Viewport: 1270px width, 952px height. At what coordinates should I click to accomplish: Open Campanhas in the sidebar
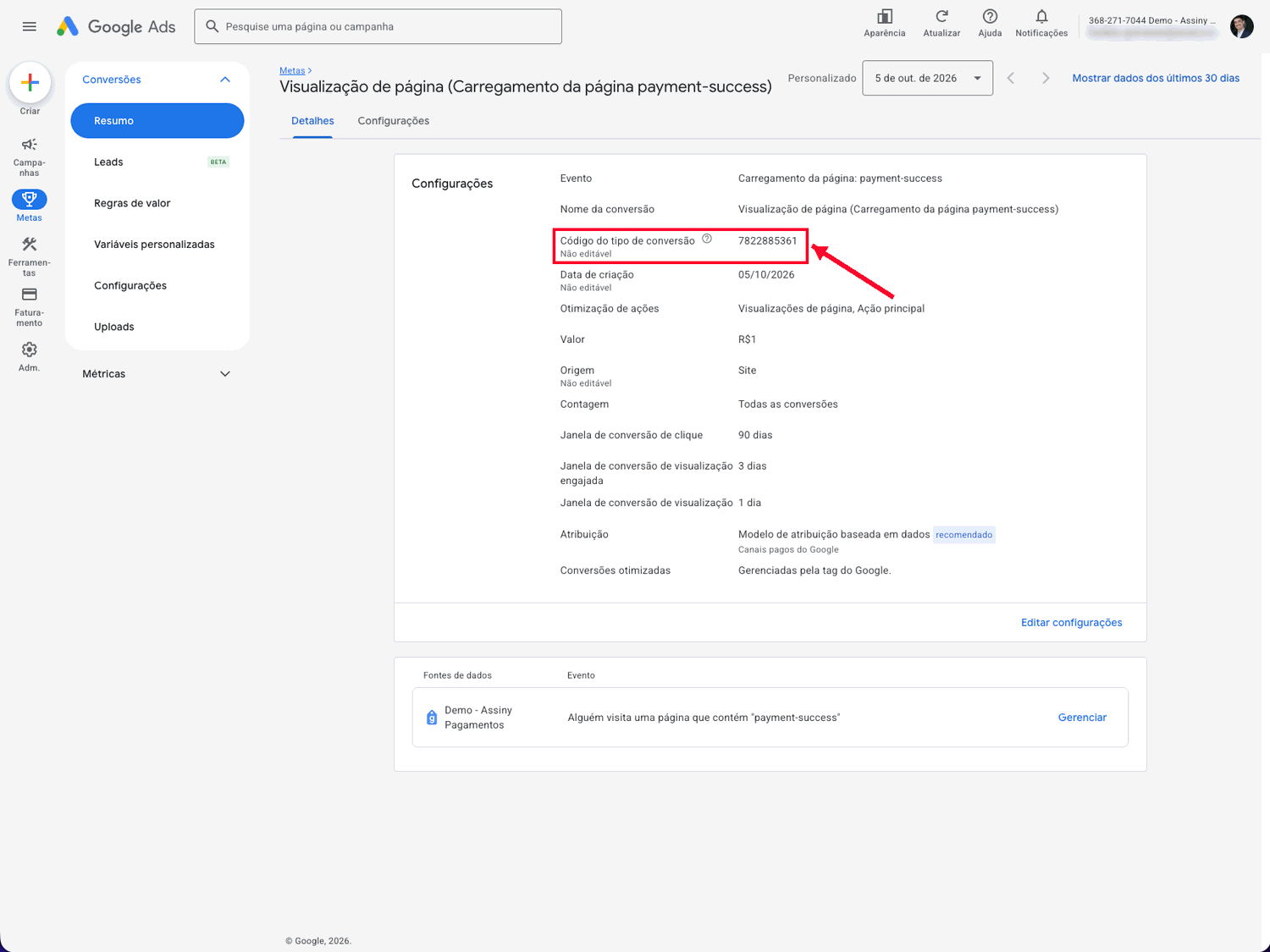pyautogui.click(x=30, y=157)
